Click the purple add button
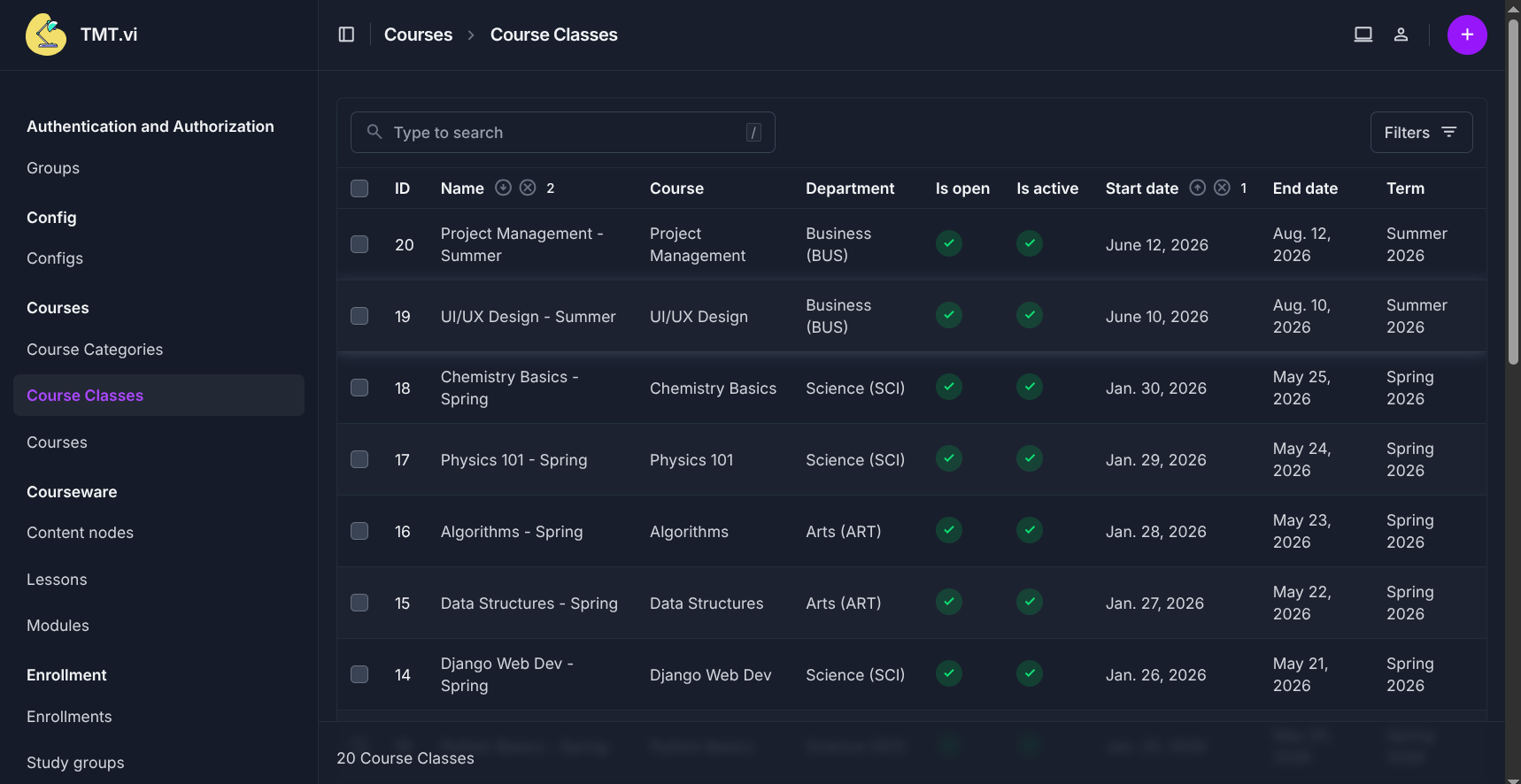The image size is (1521, 784). tap(1466, 35)
